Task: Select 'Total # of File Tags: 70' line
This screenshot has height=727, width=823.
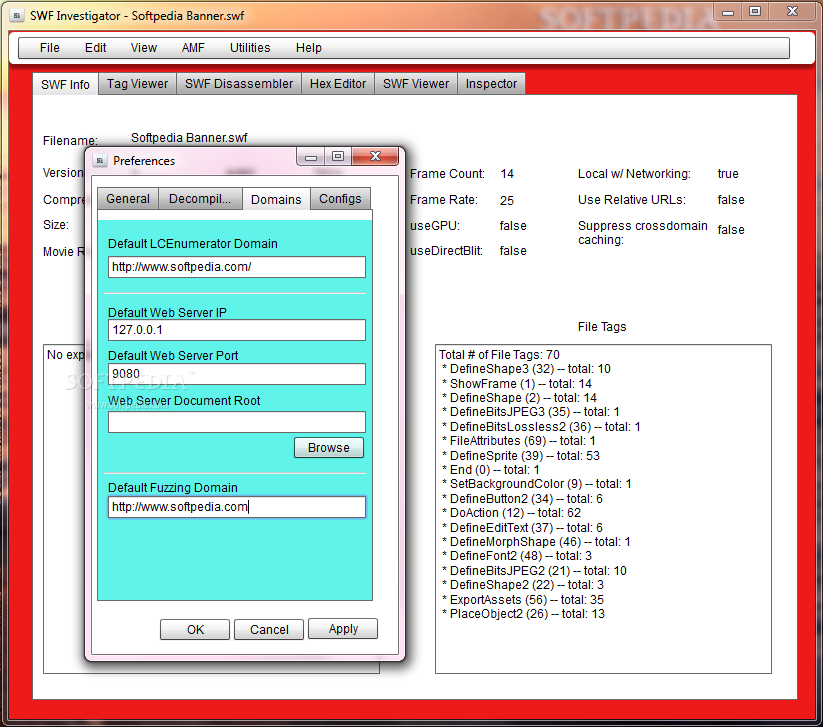Action: click(499, 355)
